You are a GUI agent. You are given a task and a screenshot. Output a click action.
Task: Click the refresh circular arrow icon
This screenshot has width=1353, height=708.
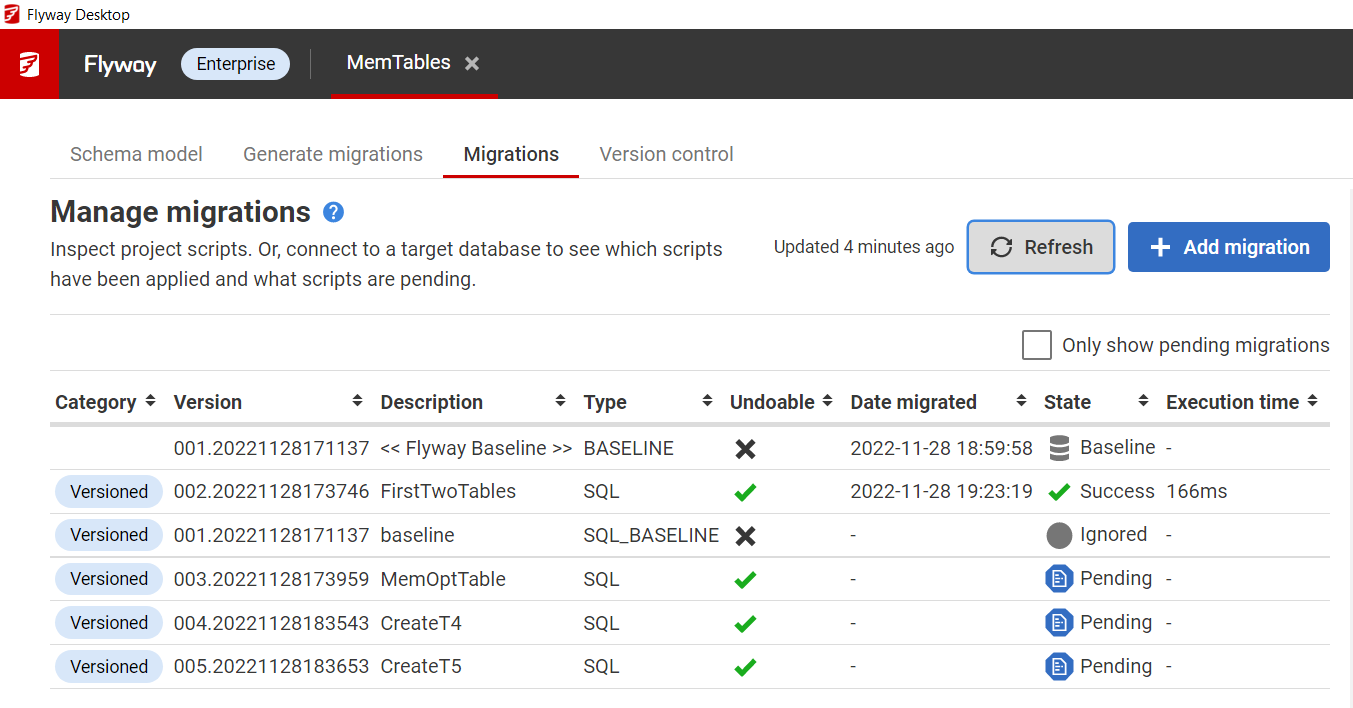[1002, 247]
